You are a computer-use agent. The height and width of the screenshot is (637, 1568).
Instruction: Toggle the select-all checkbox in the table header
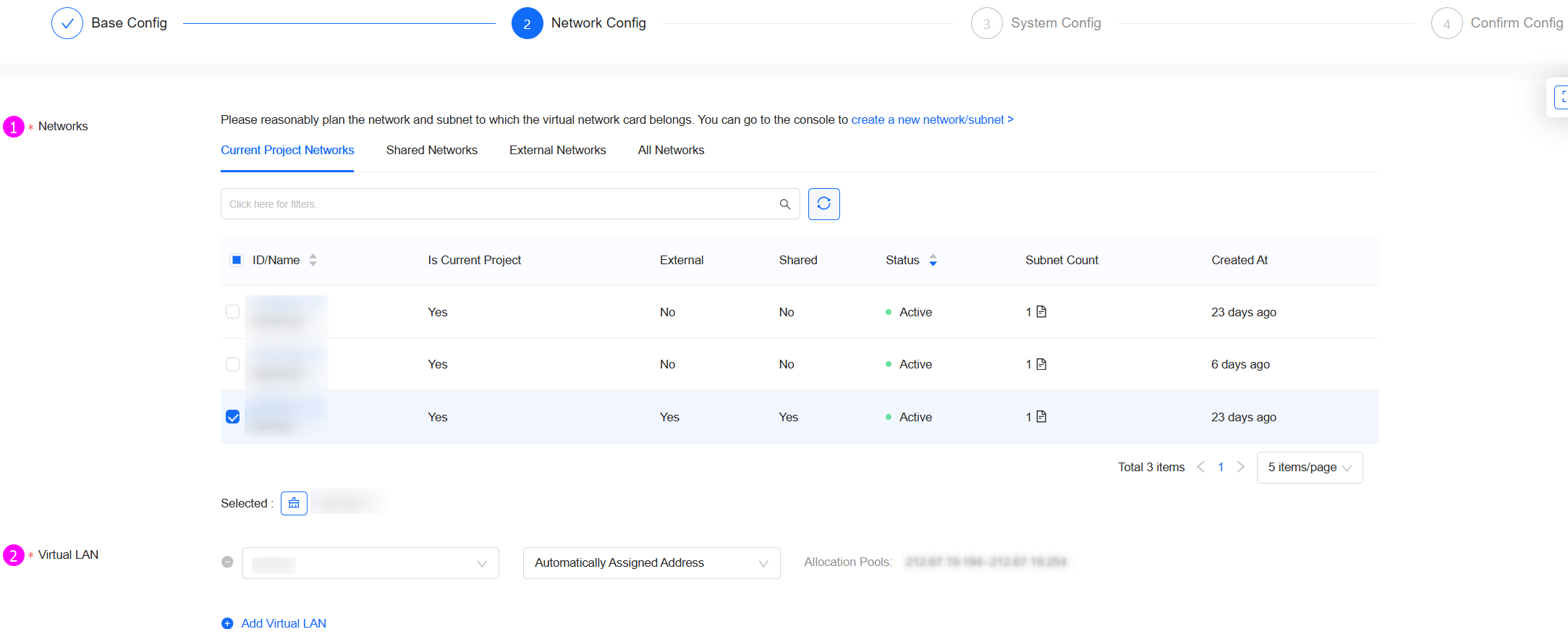pyautogui.click(x=237, y=260)
